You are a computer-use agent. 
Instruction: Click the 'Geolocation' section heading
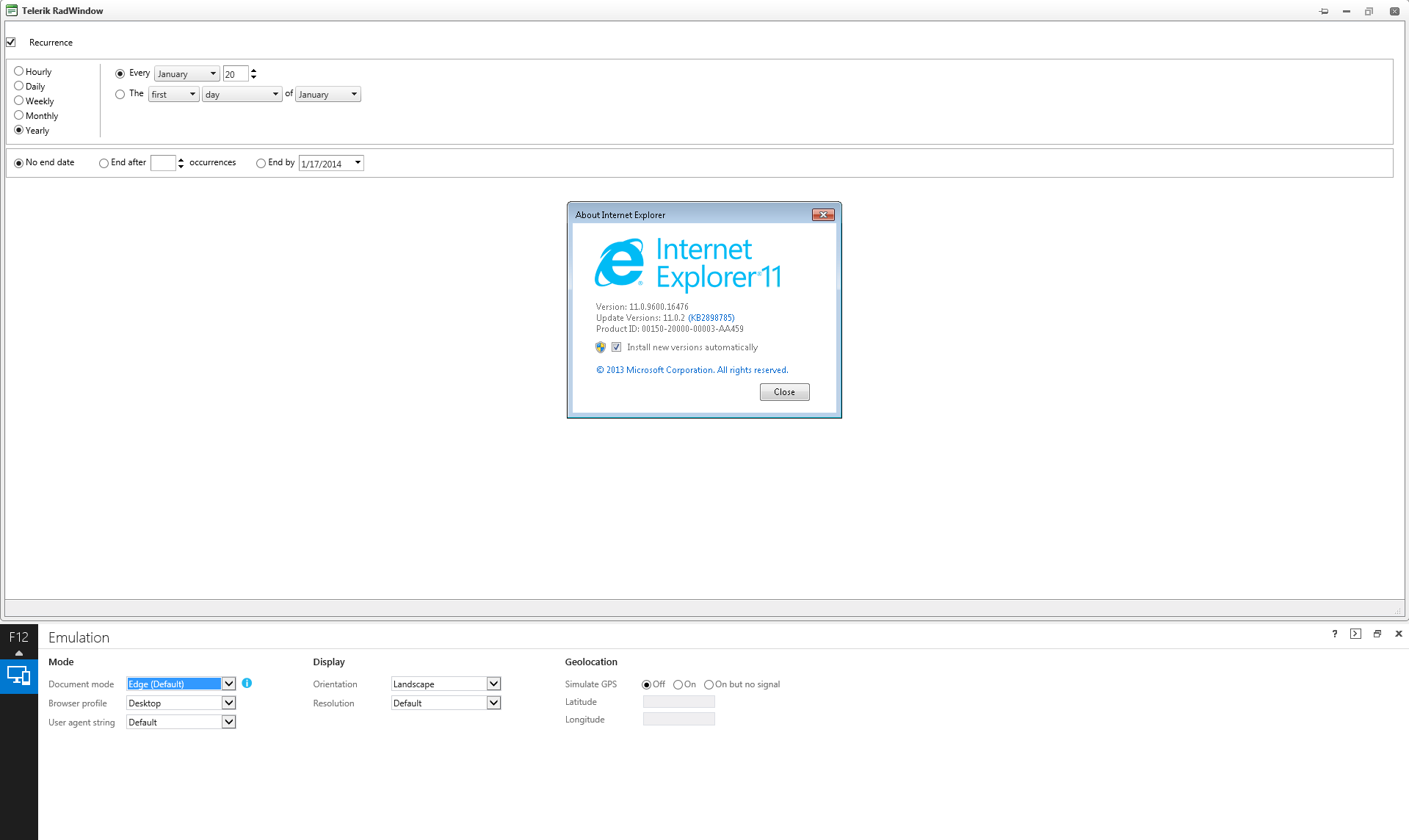pos(591,662)
